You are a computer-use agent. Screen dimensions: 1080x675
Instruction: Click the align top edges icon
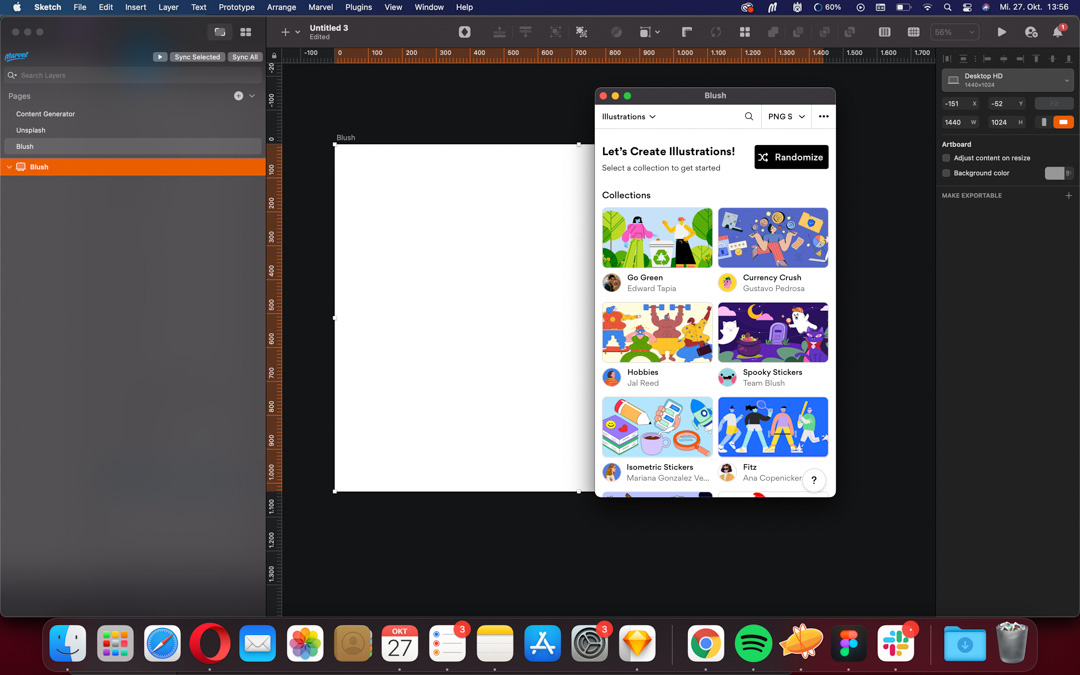(1036, 59)
